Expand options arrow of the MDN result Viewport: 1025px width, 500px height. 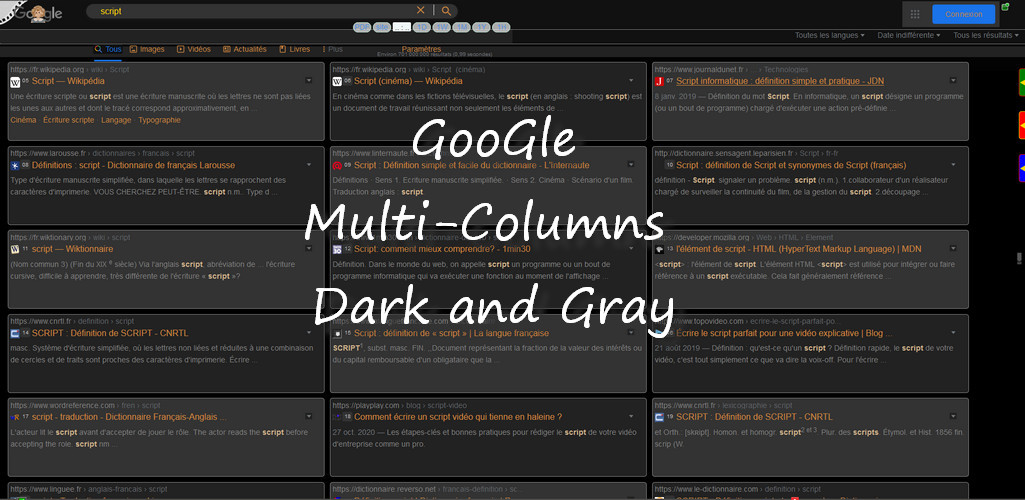[953, 248]
